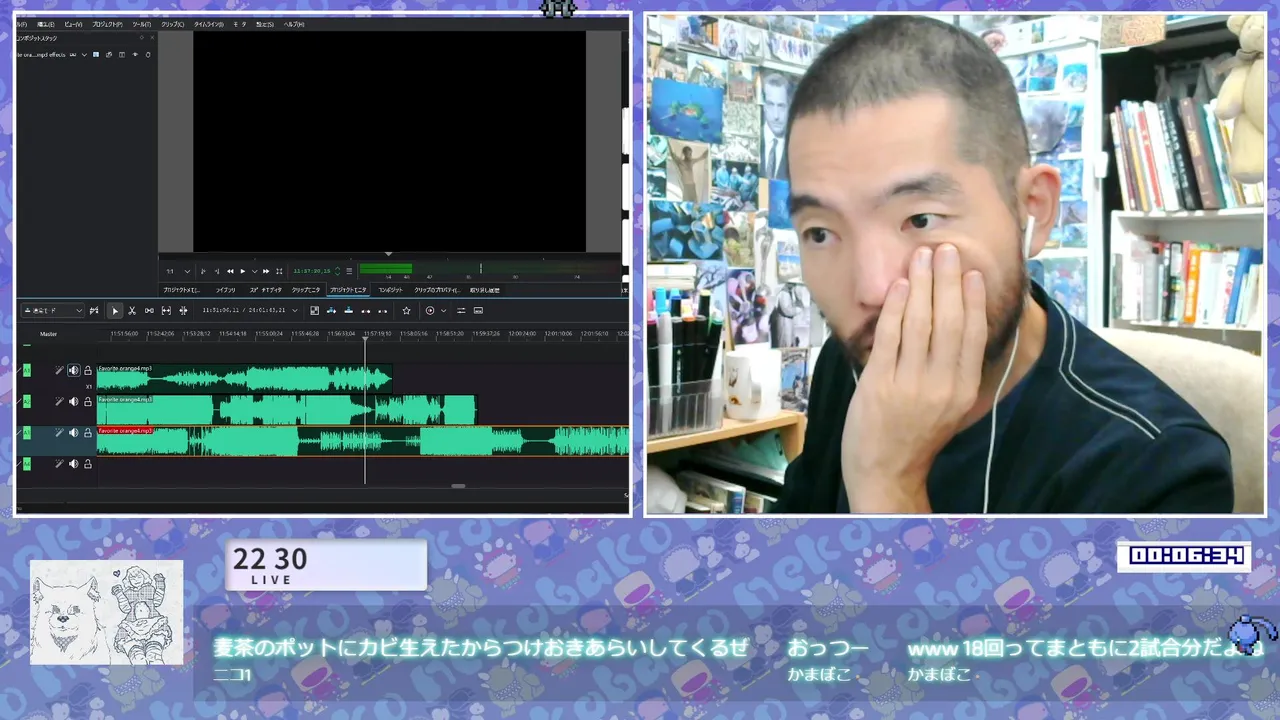Screen dimensions: 1280x720
Task: Rewind playback in project monitor
Action: click(230, 271)
